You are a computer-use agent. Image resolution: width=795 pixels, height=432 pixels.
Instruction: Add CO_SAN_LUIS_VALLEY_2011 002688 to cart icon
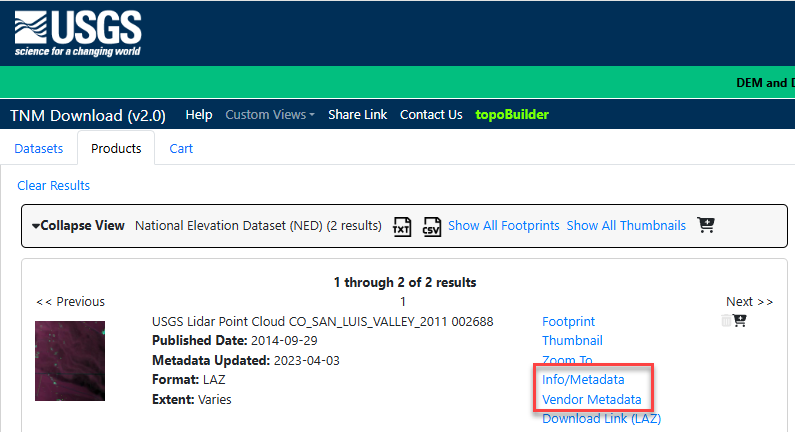click(x=740, y=320)
